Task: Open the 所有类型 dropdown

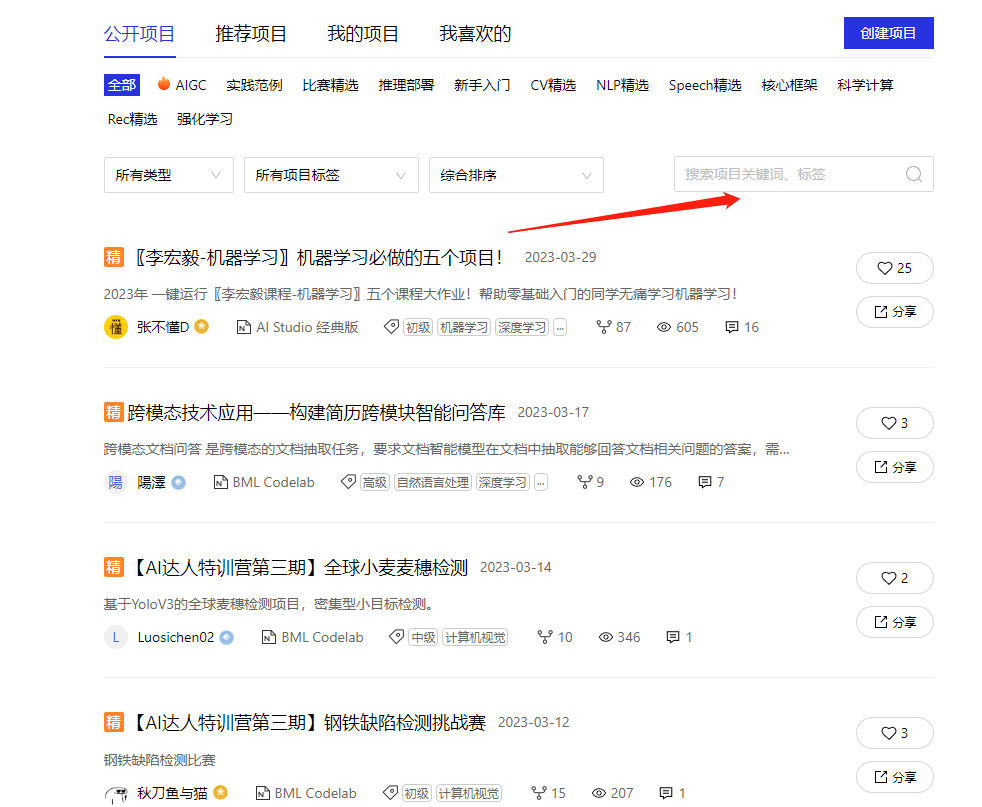Action: point(168,175)
